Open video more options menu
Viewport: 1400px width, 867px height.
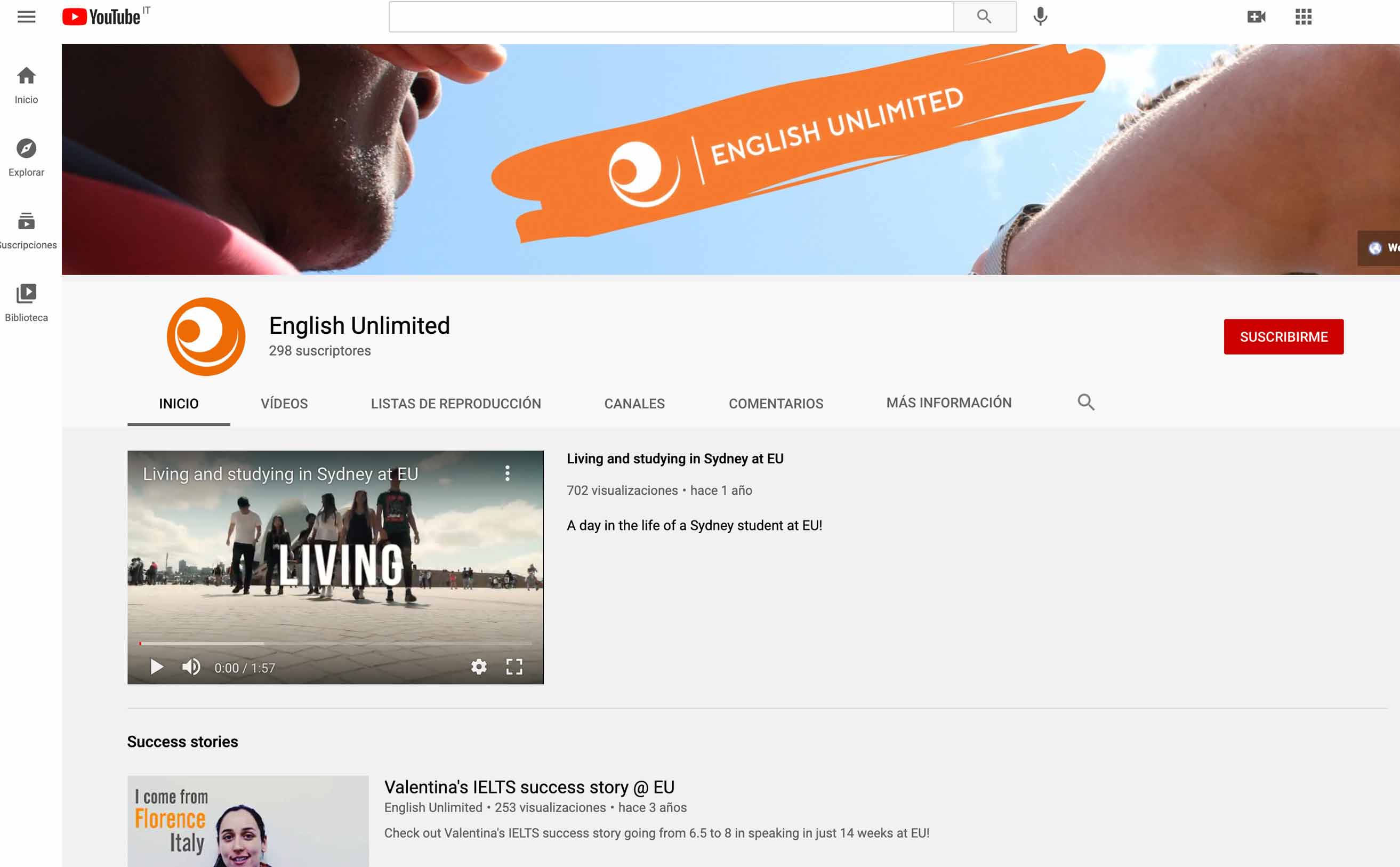pyautogui.click(x=508, y=473)
